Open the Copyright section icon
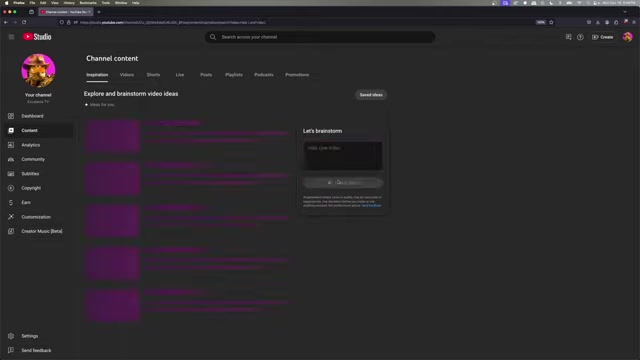640x360 pixels. 11,188
